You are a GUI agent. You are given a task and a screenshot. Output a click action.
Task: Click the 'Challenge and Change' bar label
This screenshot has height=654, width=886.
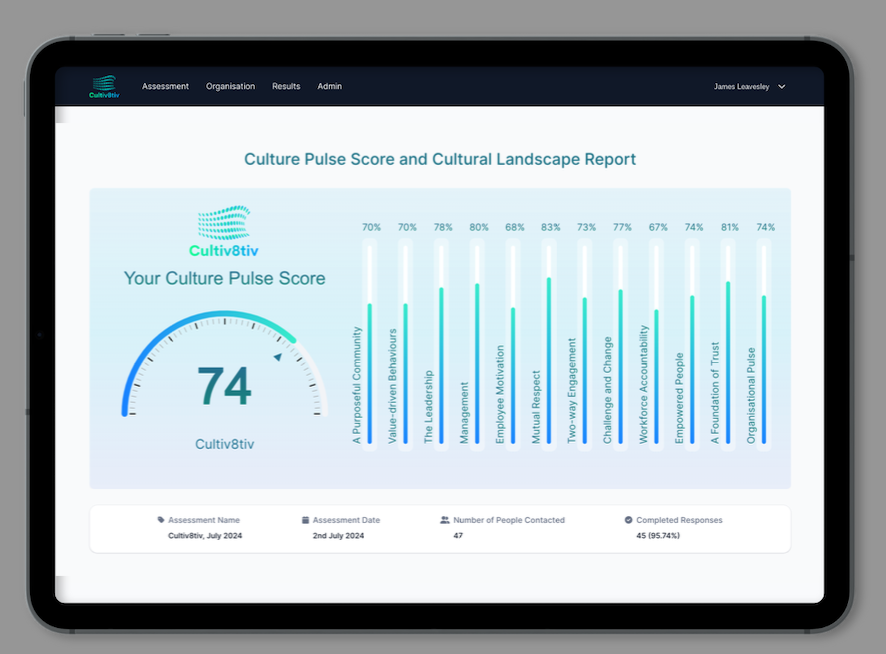point(607,390)
